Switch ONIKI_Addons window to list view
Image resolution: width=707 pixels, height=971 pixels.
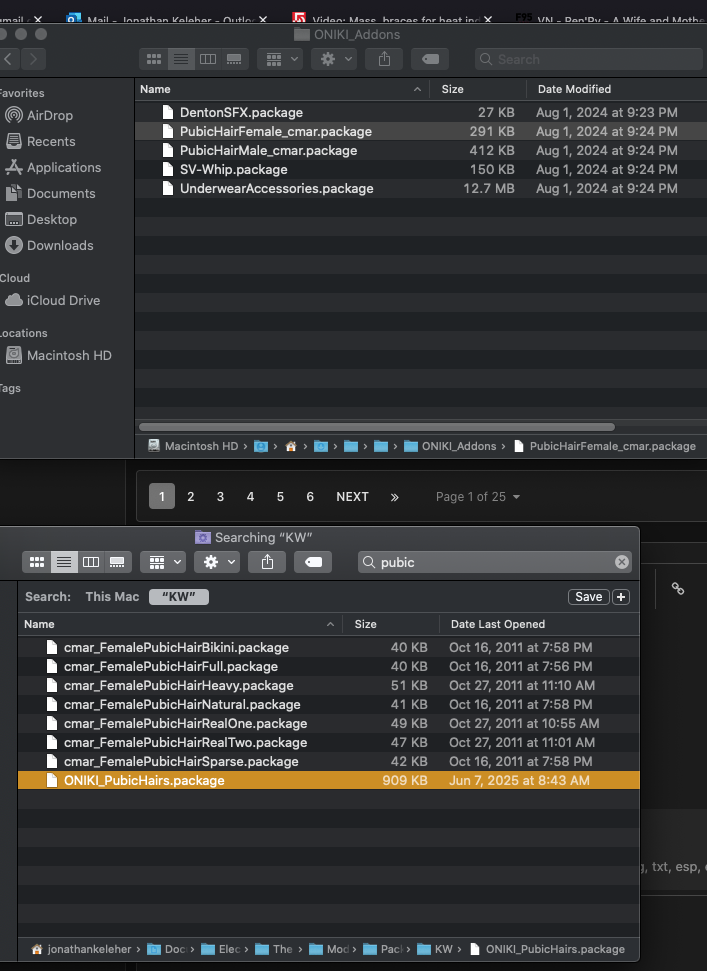(x=181, y=59)
